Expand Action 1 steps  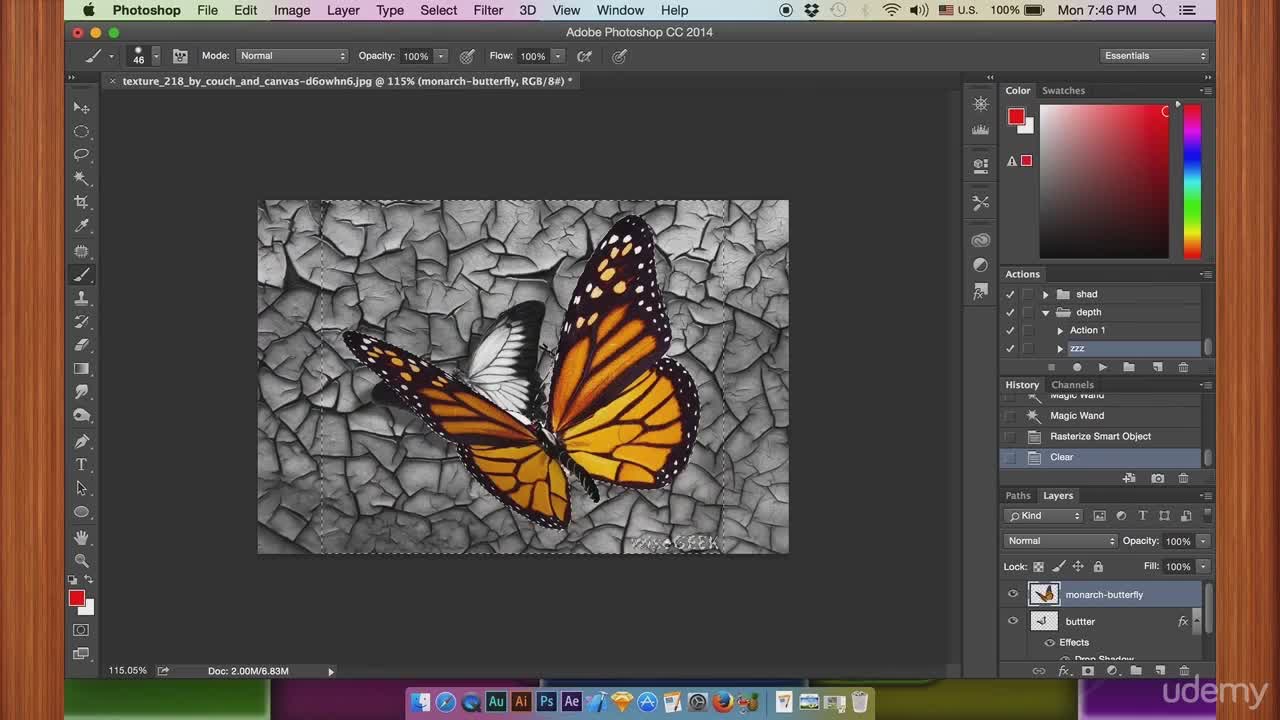[x=1060, y=330]
